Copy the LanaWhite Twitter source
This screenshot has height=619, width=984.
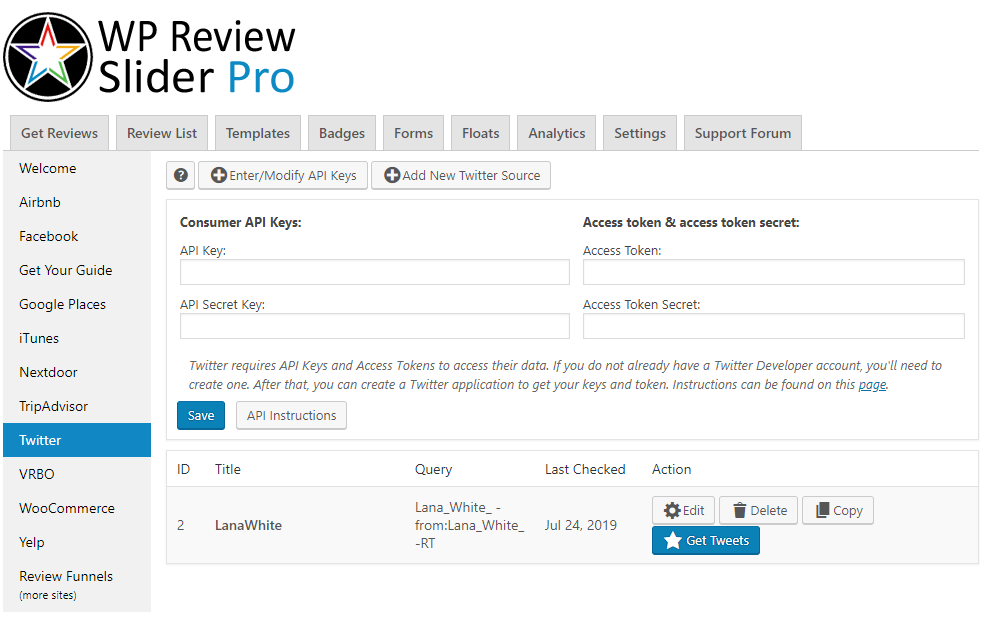pyautogui.click(x=838, y=510)
